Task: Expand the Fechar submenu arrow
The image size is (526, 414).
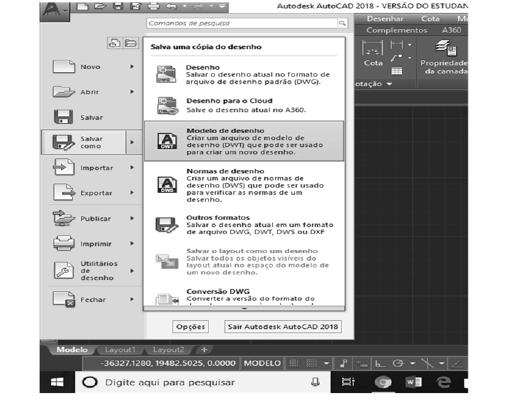Action: (x=132, y=299)
